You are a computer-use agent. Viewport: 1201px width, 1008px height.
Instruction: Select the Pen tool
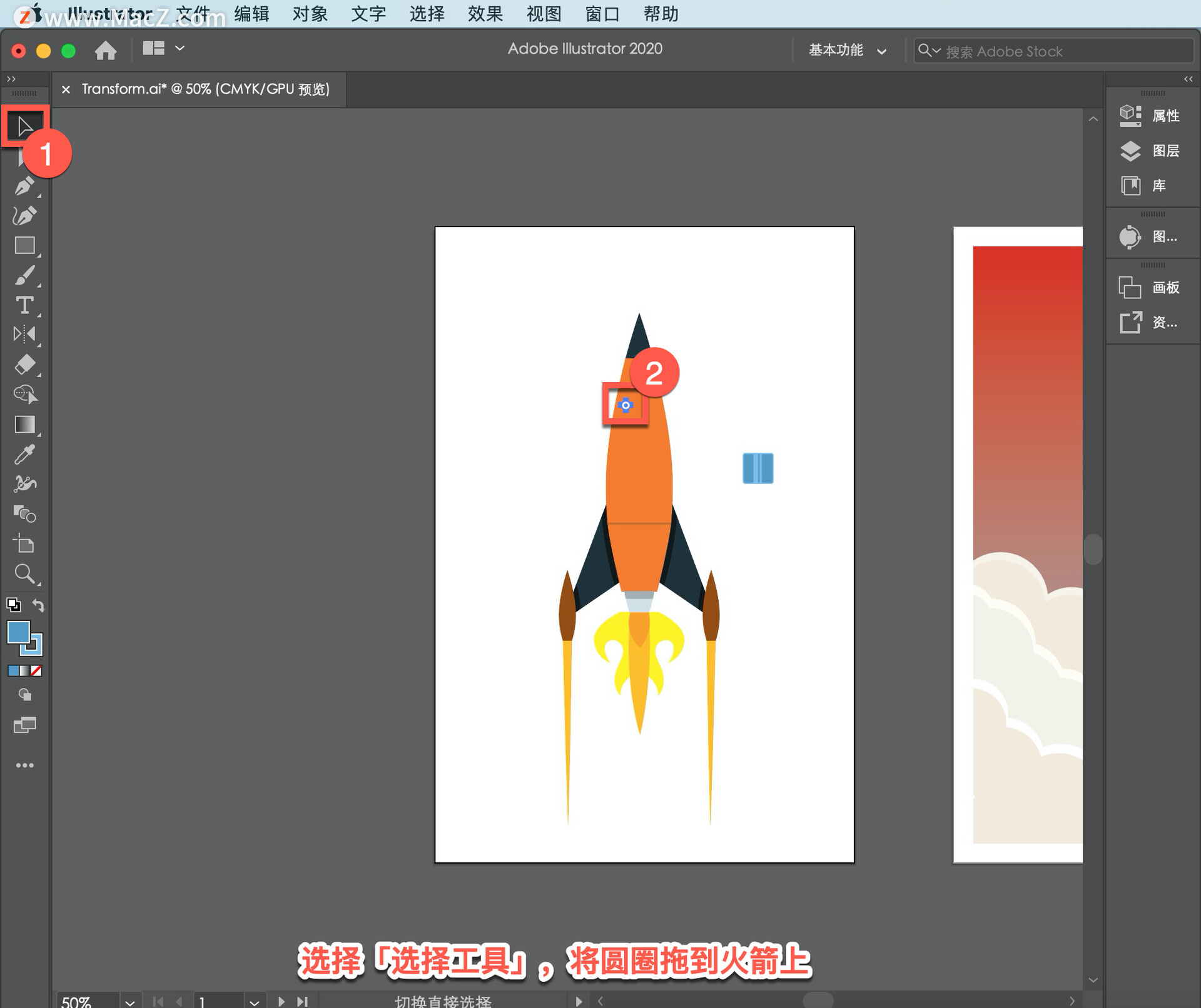coord(24,186)
